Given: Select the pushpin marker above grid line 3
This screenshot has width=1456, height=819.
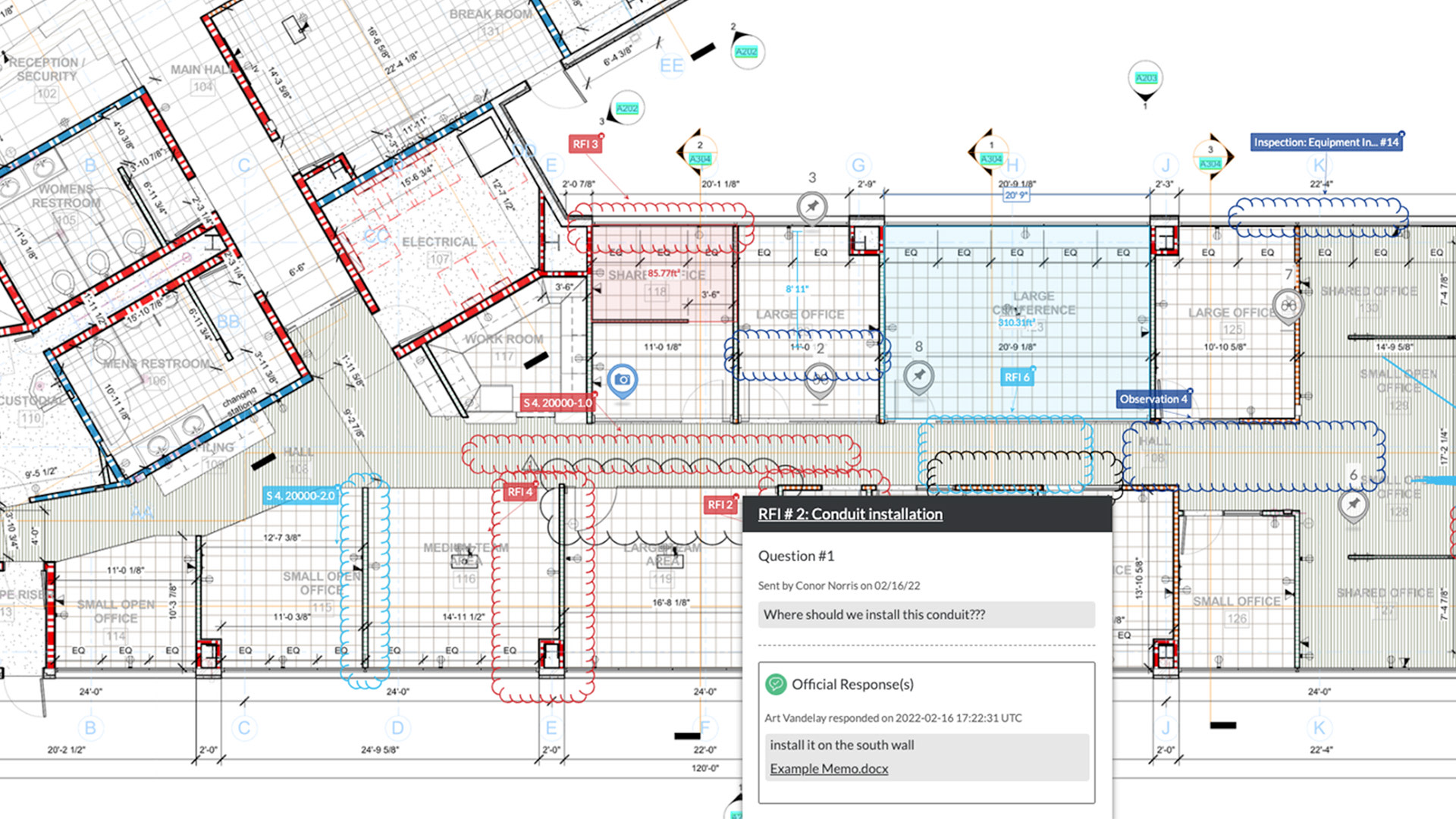Looking at the screenshot, I should pyautogui.click(x=811, y=205).
